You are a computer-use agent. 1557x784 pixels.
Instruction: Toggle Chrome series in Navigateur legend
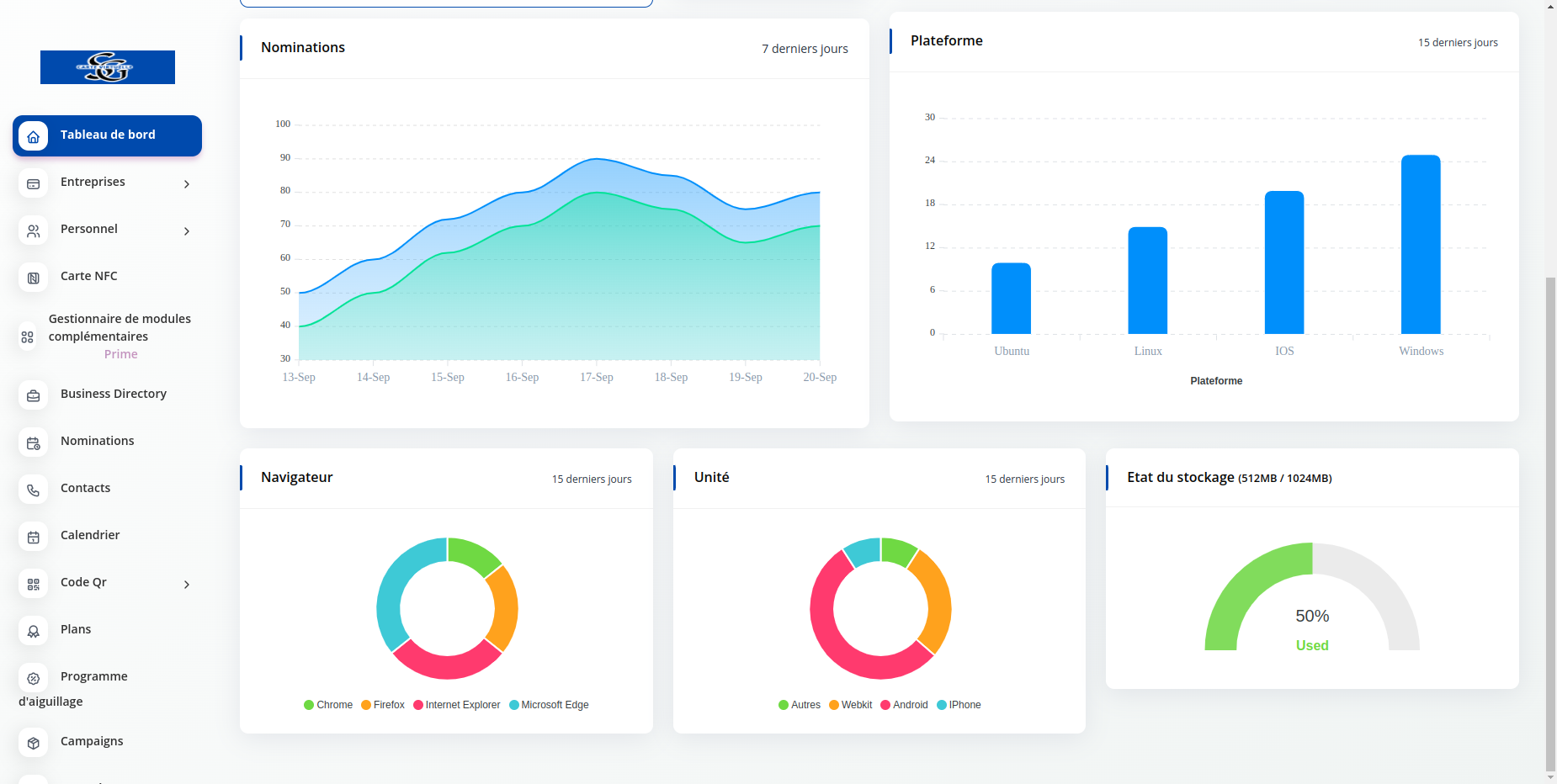[x=328, y=705]
